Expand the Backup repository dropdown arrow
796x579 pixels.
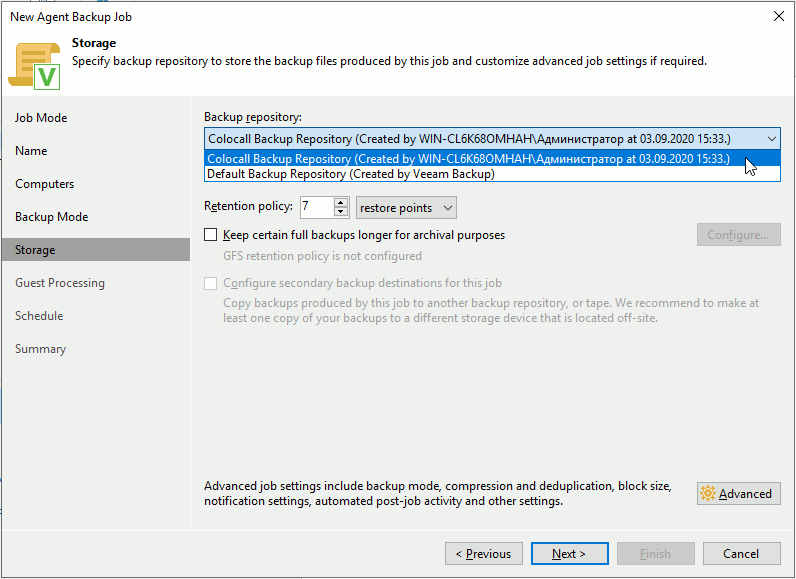tap(771, 138)
